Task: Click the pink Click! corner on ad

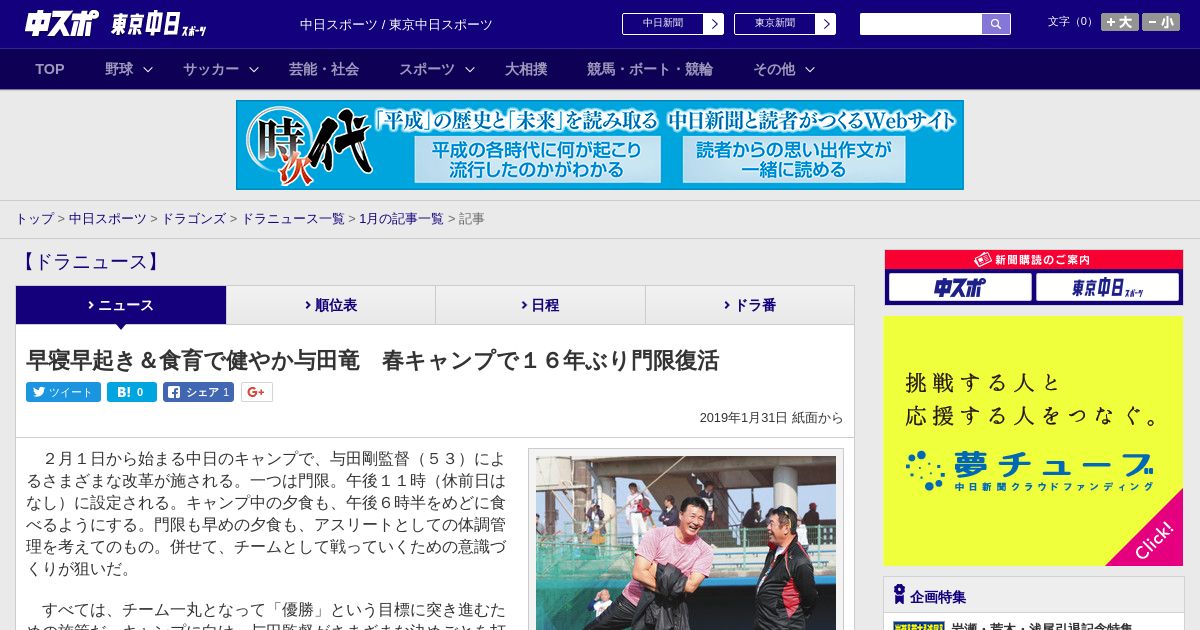Action: click(x=1152, y=538)
